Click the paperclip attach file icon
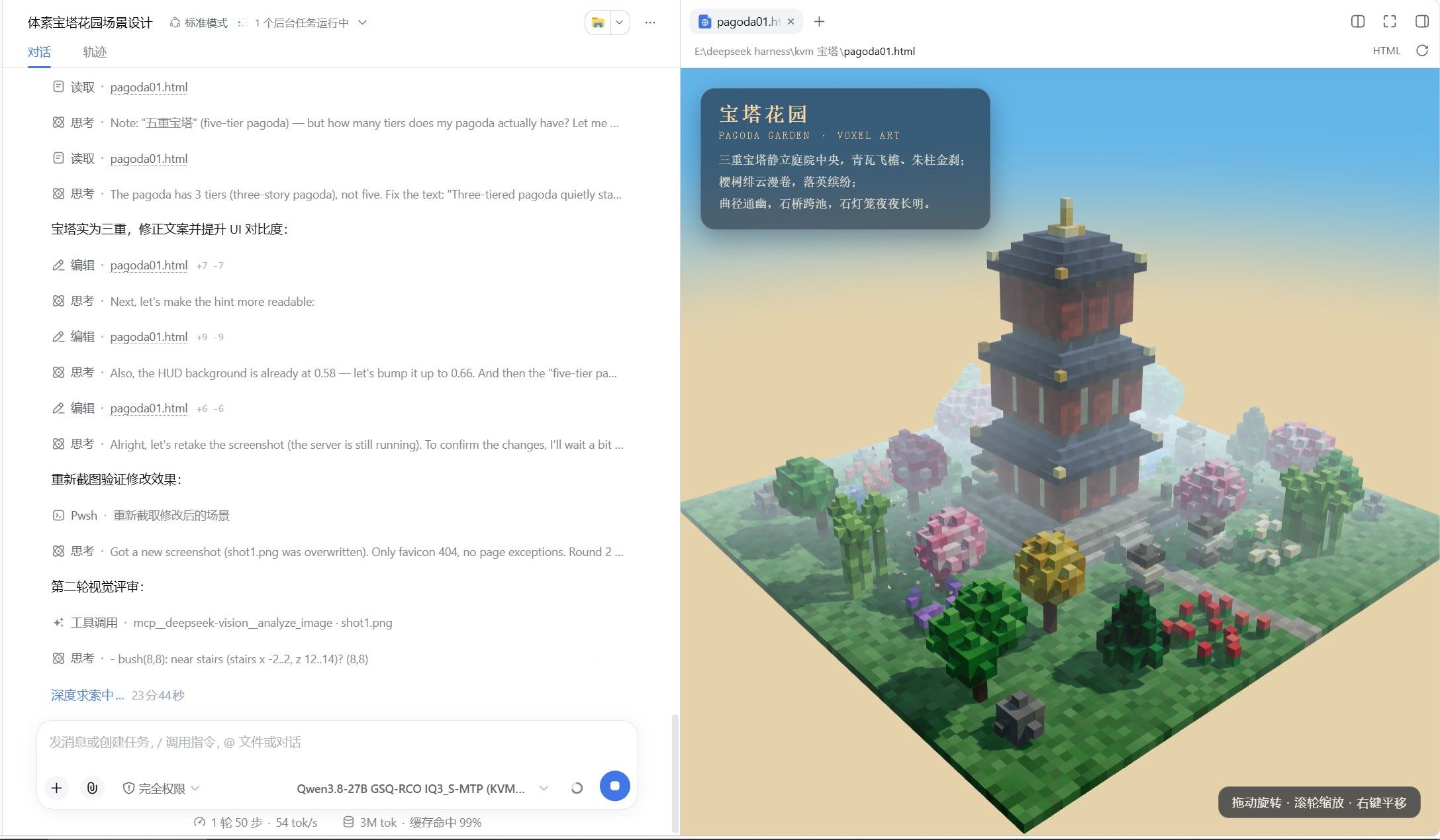Image resolution: width=1440 pixels, height=840 pixels. (92, 788)
